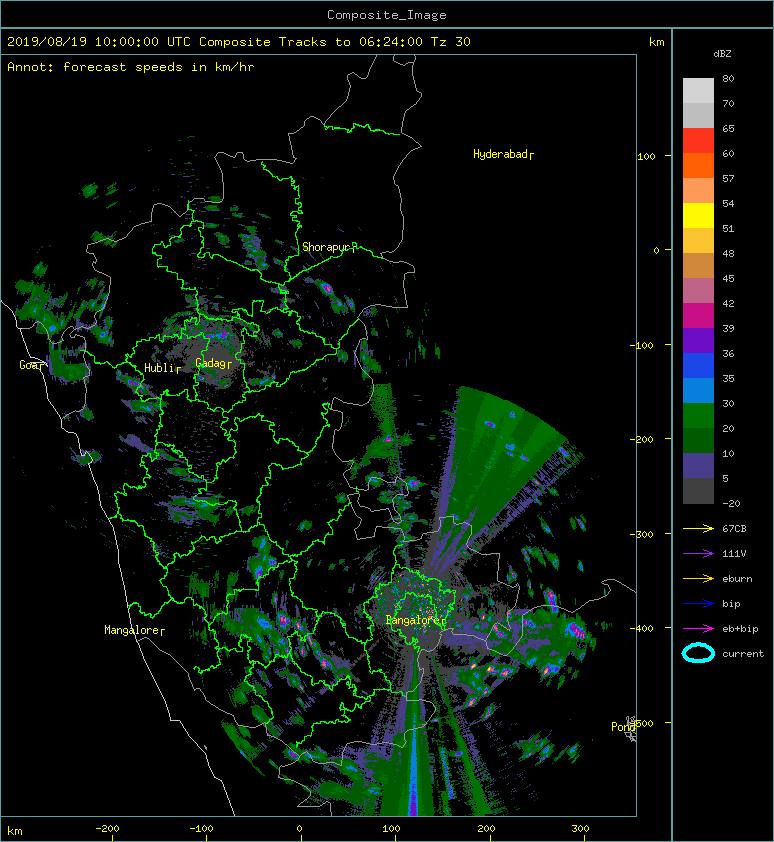Select the royal blue swatch between 36 and 35

(x=698, y=365)
